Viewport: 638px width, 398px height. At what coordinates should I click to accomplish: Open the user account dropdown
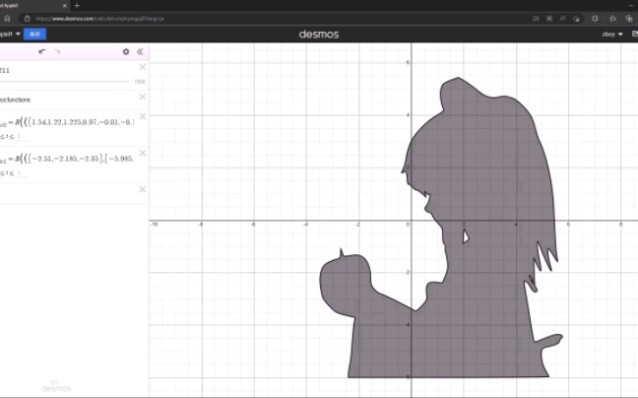[612, 34]
